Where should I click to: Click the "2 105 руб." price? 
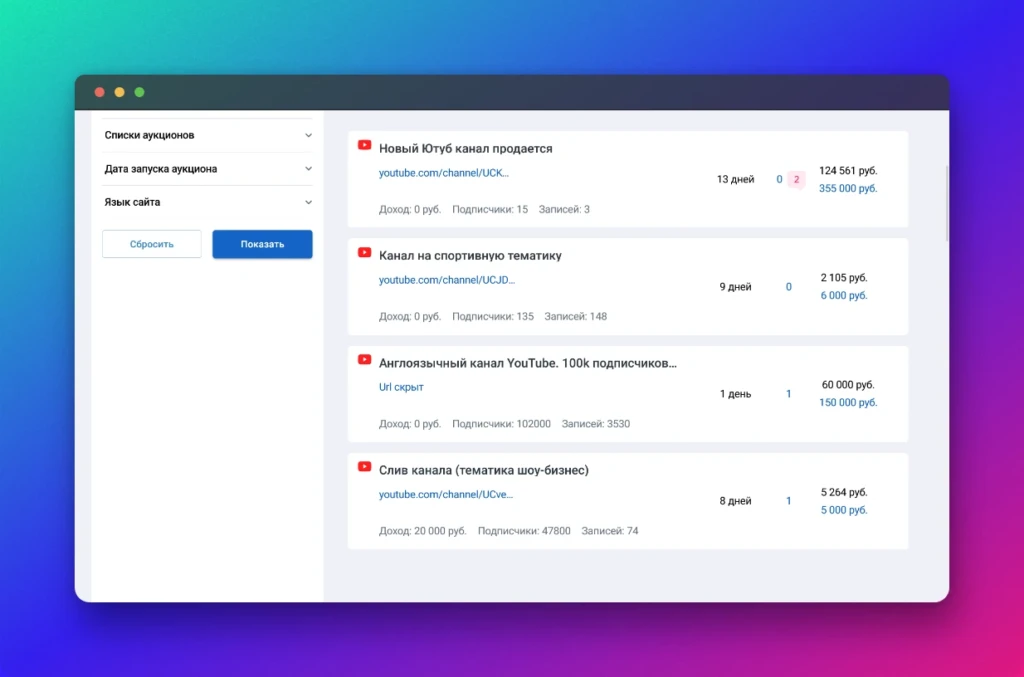(x=844, y=277)
